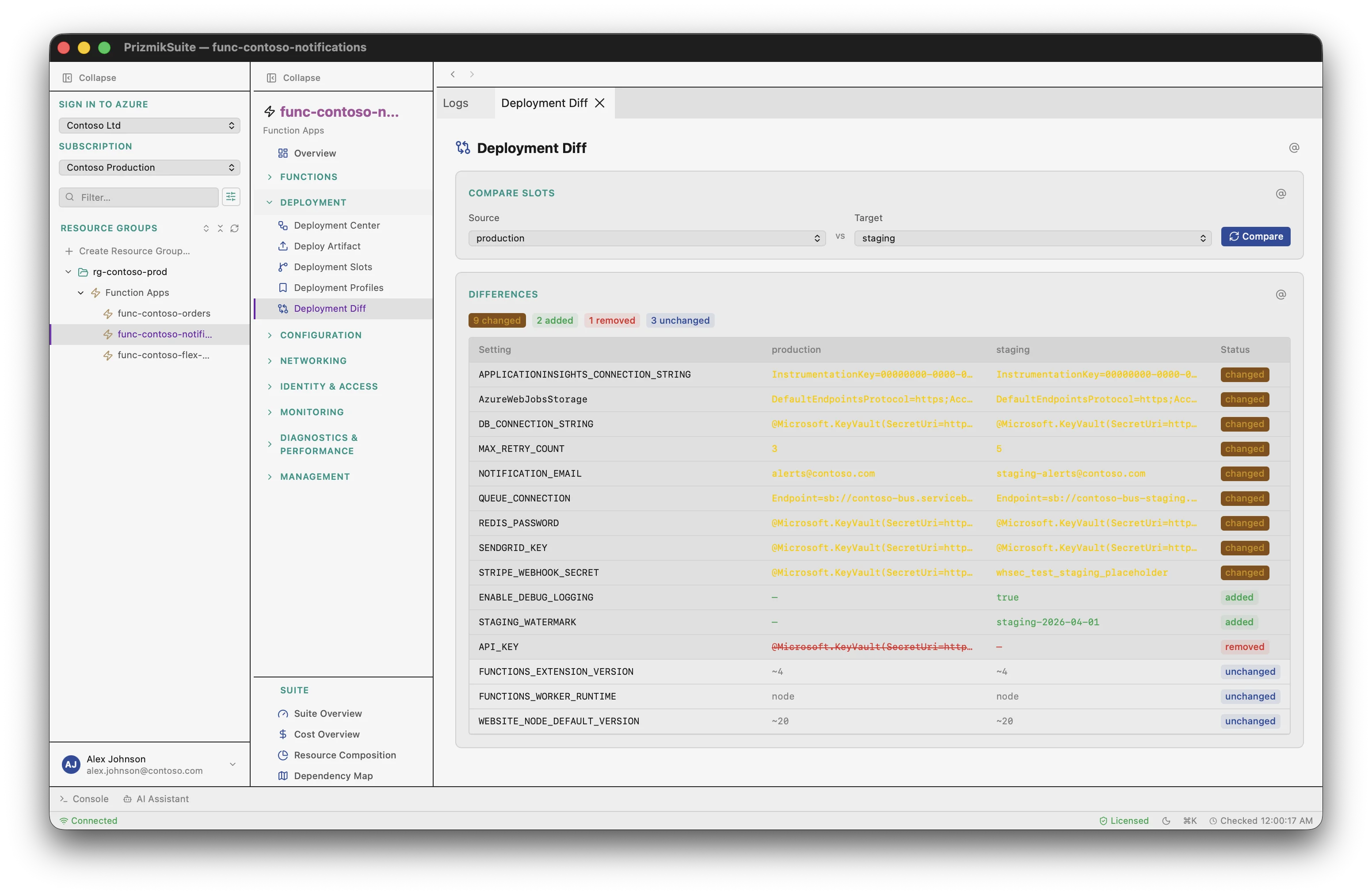This screenshot has width=1372, height=895.
Task: Navigate forward with the right arrow
Action: 472,74
